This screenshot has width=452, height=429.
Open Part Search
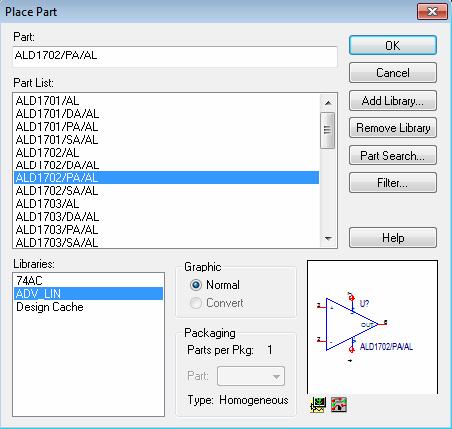tap(393, 155)
